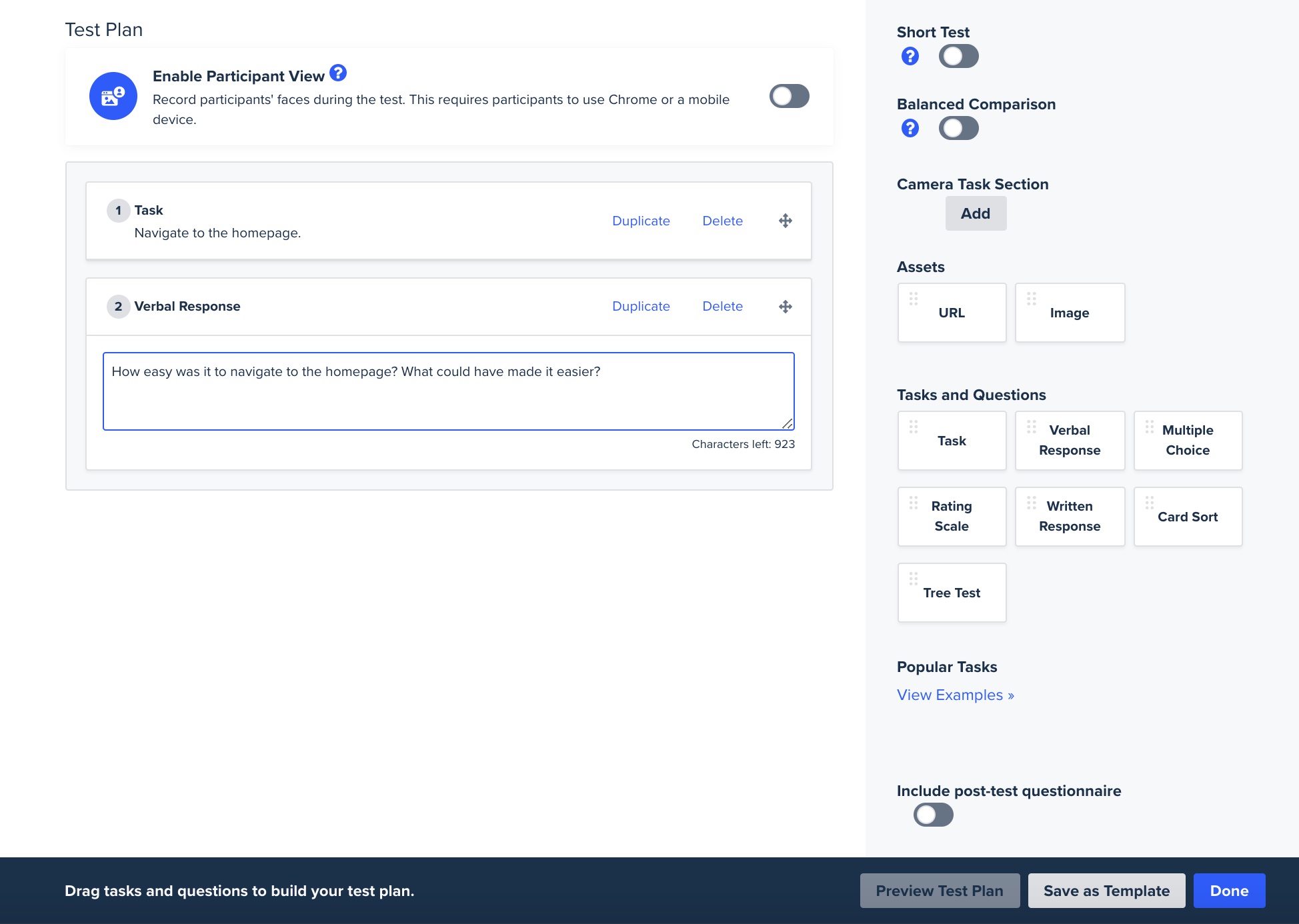Select the URL asset card

click(x=952, y=313)
